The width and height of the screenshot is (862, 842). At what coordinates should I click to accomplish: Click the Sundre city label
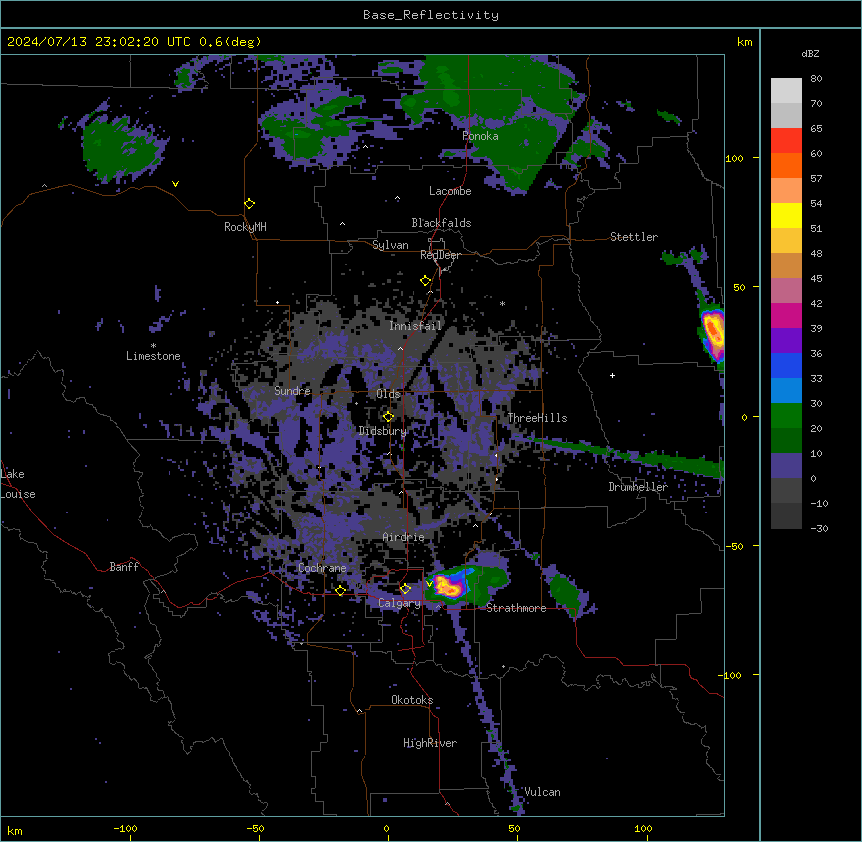[292, 391]
